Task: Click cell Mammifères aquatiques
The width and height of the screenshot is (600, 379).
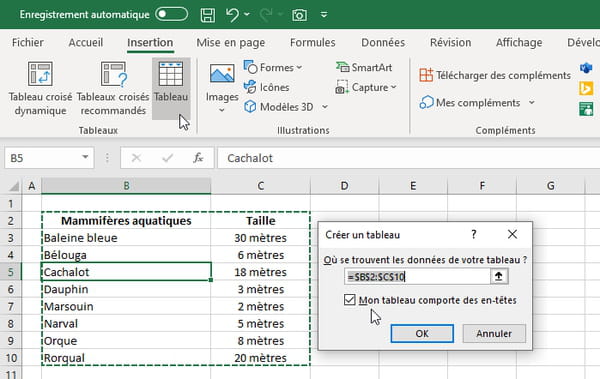Action: (126, 221)
